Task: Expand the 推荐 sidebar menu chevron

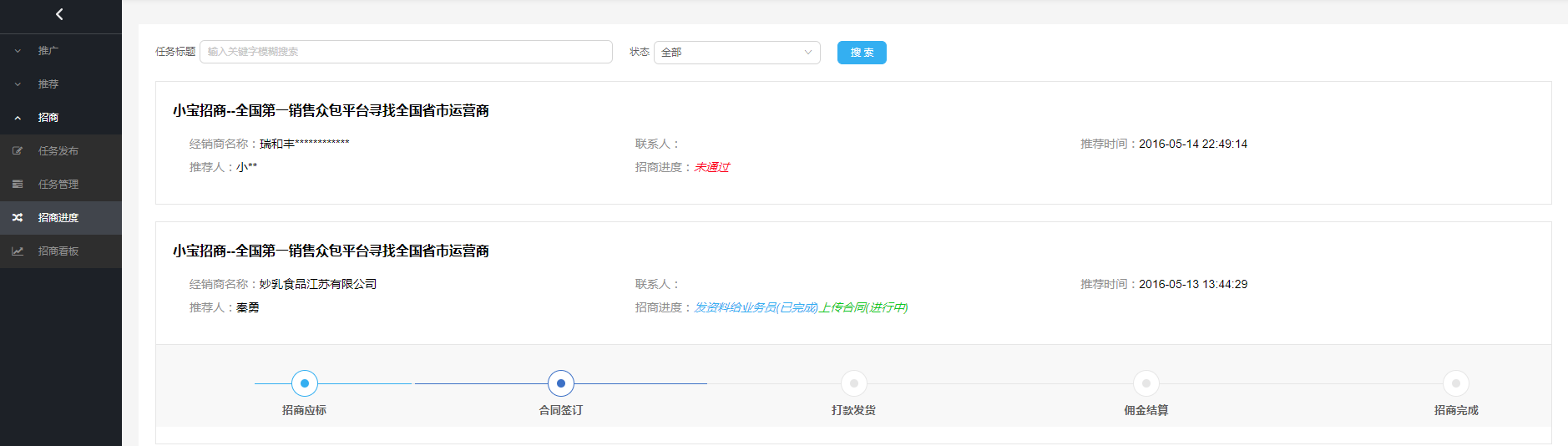Action: point(18,84)
